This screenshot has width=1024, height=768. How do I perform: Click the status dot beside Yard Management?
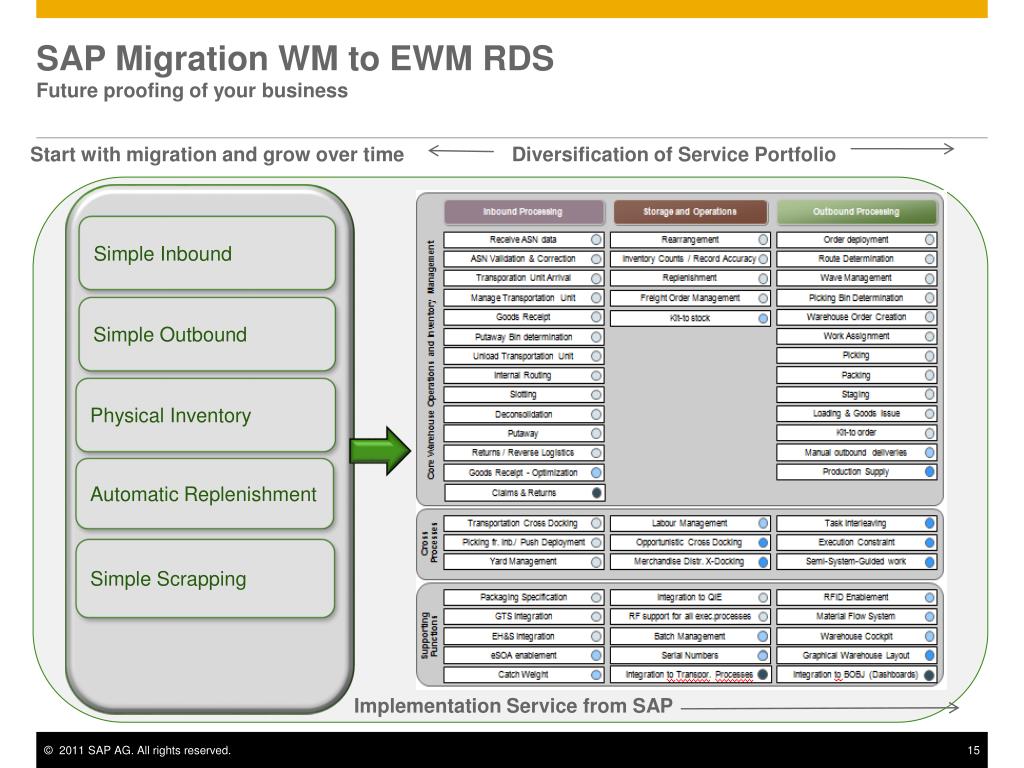pyautogui.click(x=596, y=562)
